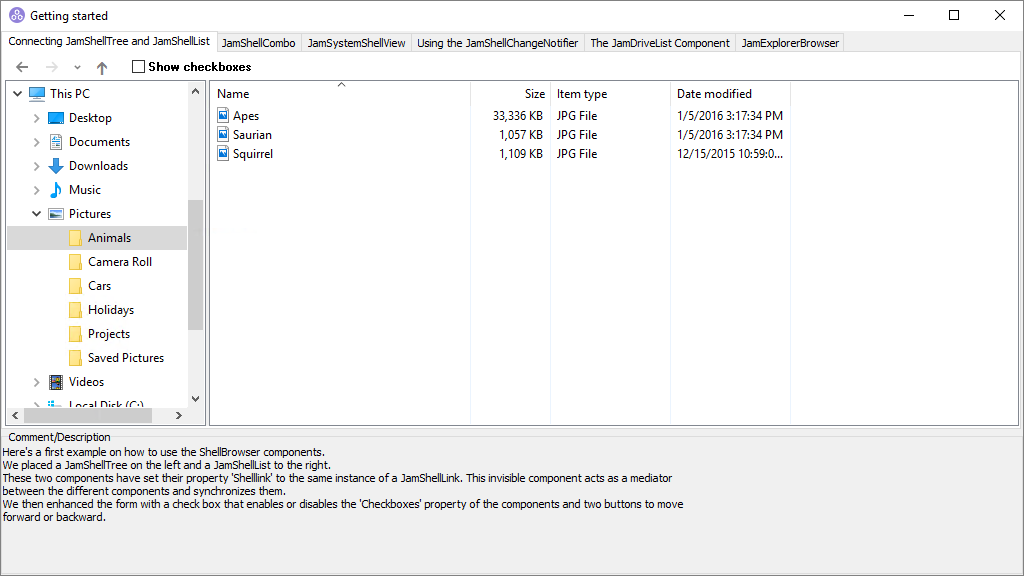Select the Apes JPG file icon
Image resolution: width=1024 pixels, height=576 pixels.
224,115
